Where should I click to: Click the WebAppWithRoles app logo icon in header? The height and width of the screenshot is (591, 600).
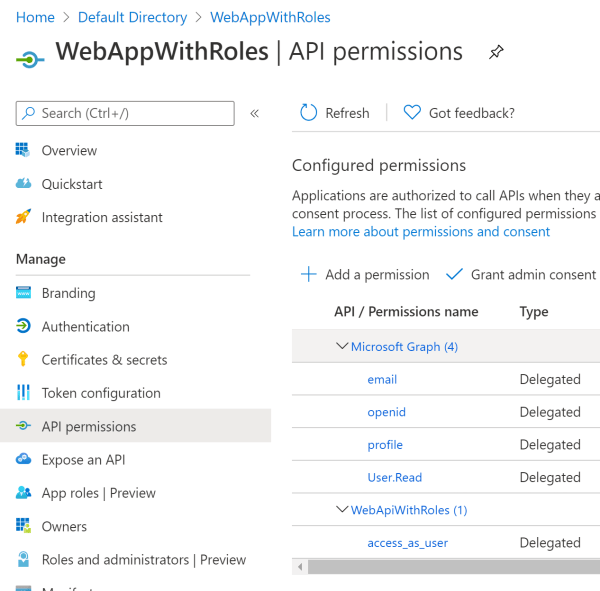(30, 59)
